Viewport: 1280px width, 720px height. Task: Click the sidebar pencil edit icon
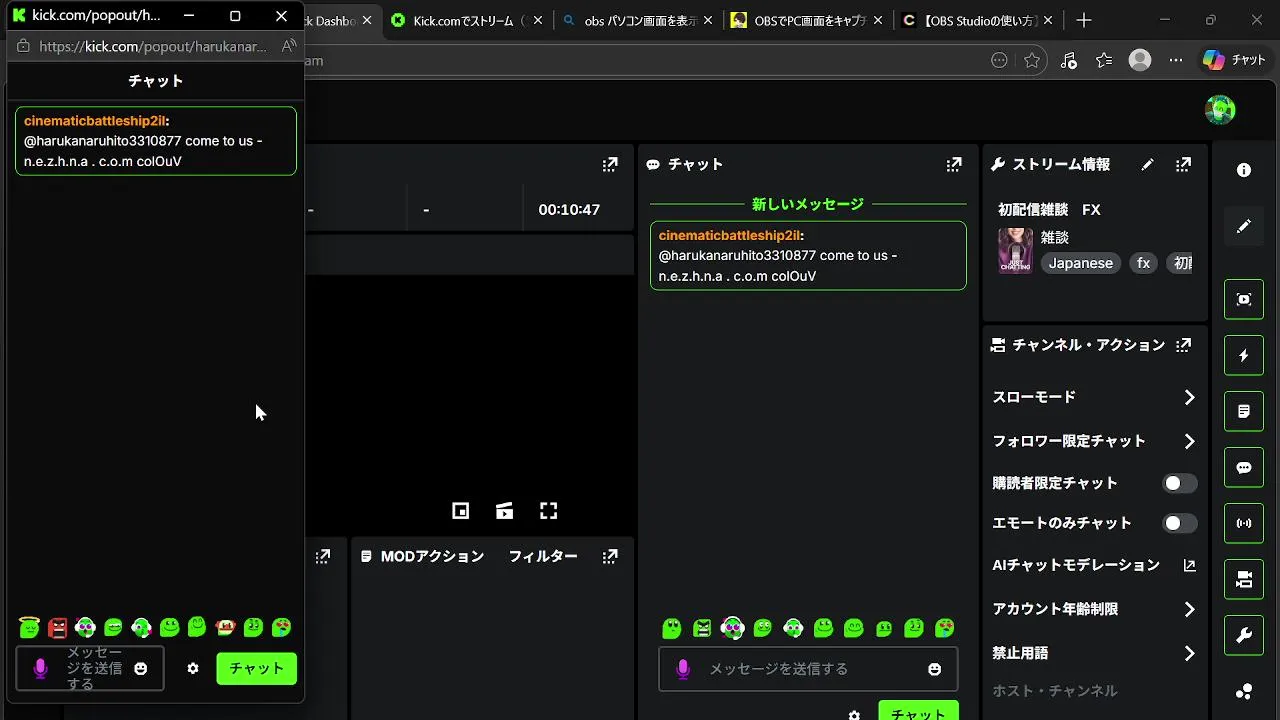pyautogui.click(x=1244, y=227)
